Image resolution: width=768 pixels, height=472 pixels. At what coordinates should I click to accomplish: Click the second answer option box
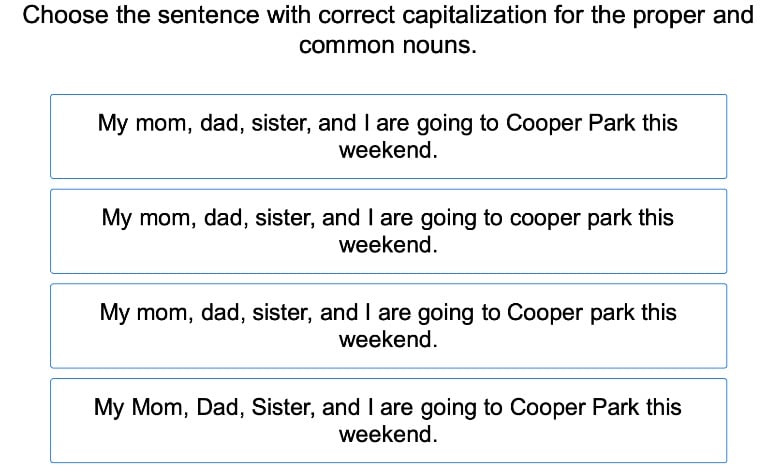click(x=388, y=231)
